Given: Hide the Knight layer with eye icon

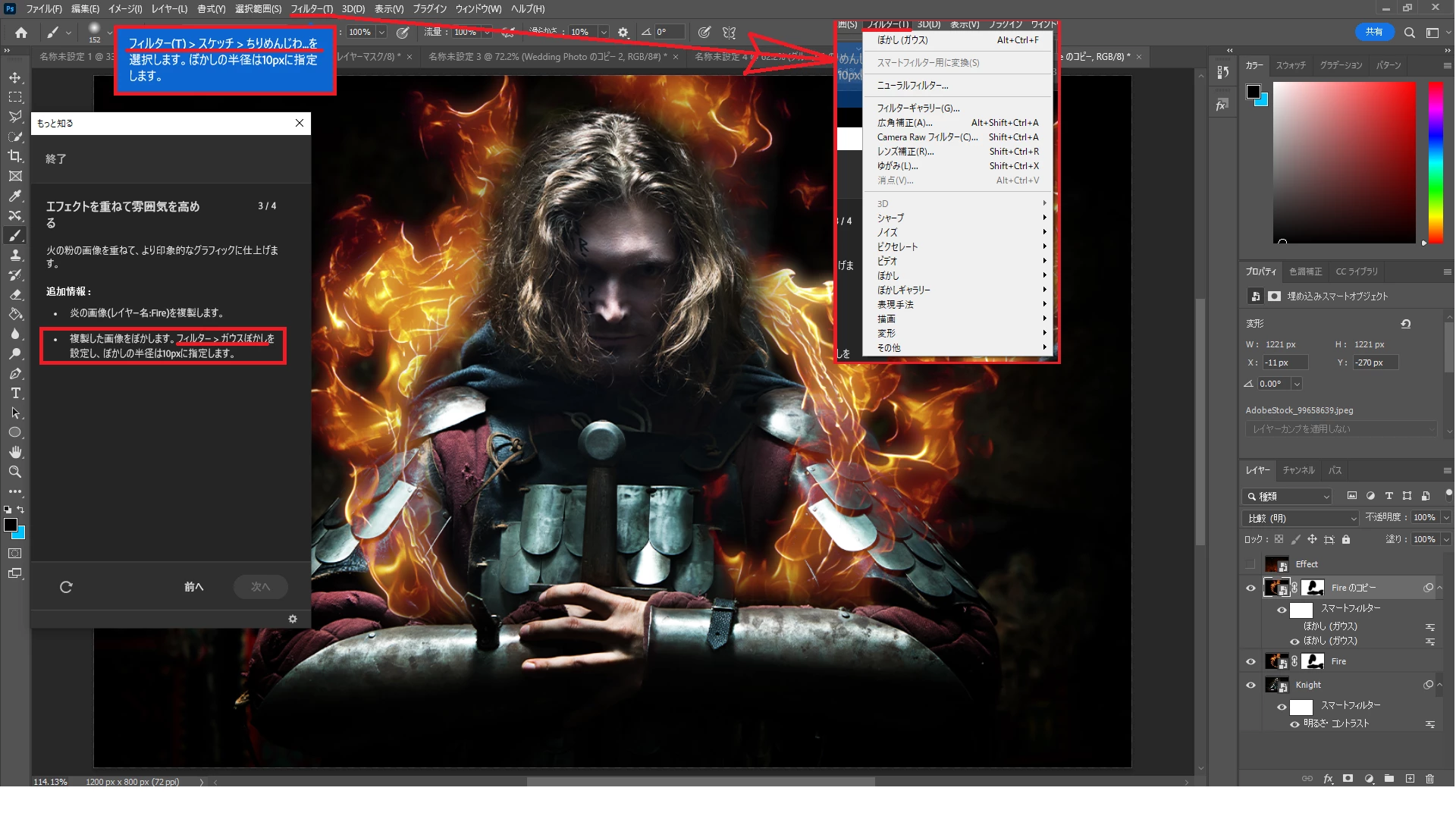Looking at the screenshot, I should tap(1250, 685).
